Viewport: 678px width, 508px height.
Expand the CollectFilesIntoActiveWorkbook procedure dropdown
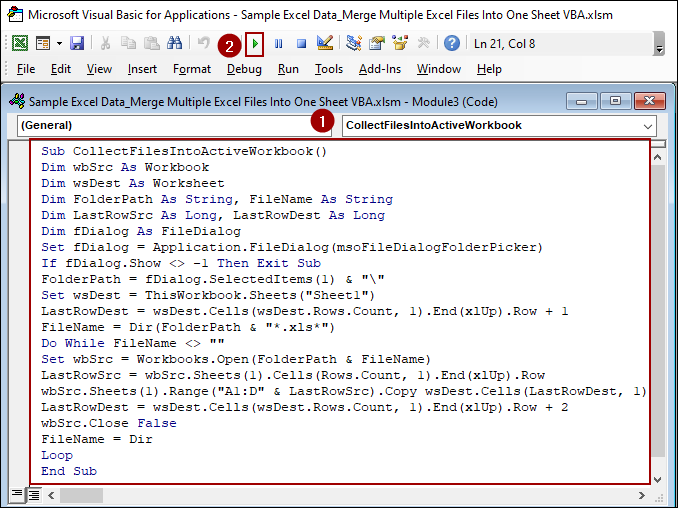click(647, 126)
